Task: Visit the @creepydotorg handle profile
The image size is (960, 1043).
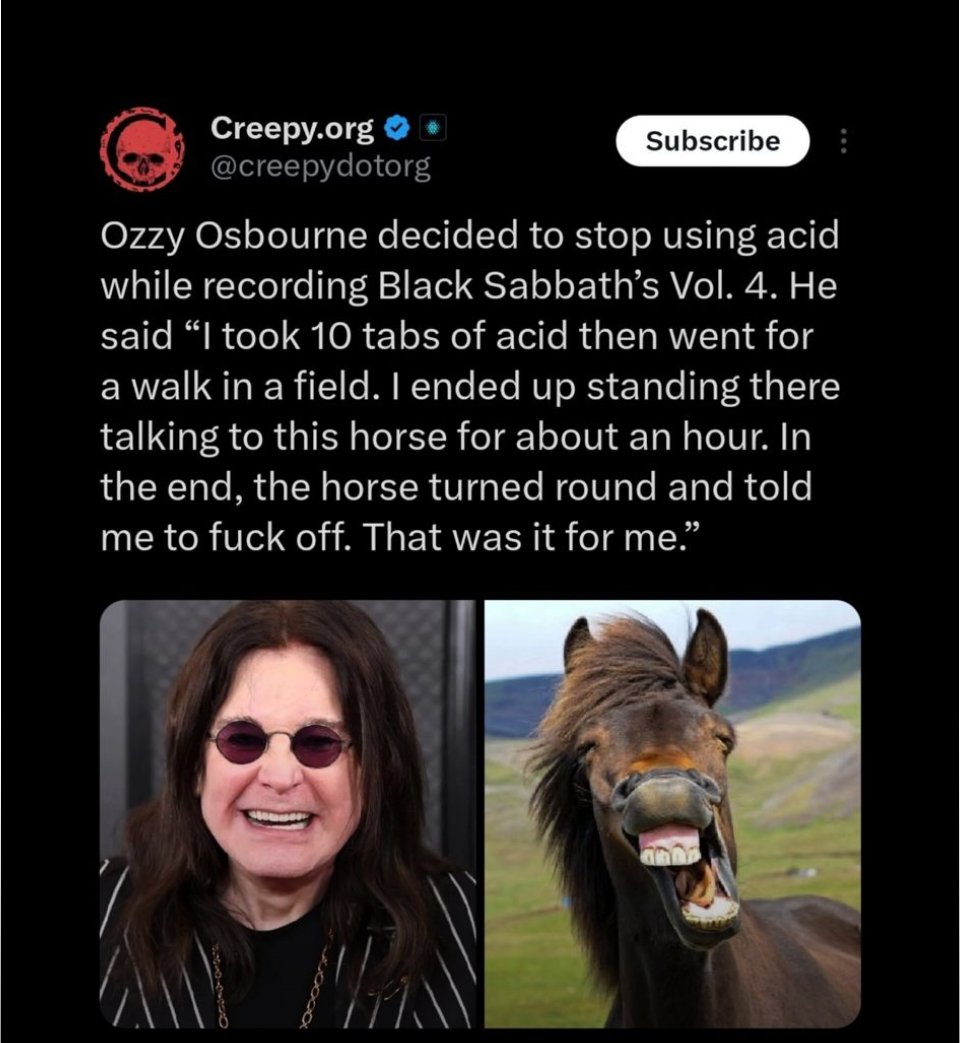Action: click(x=321, y=167)
